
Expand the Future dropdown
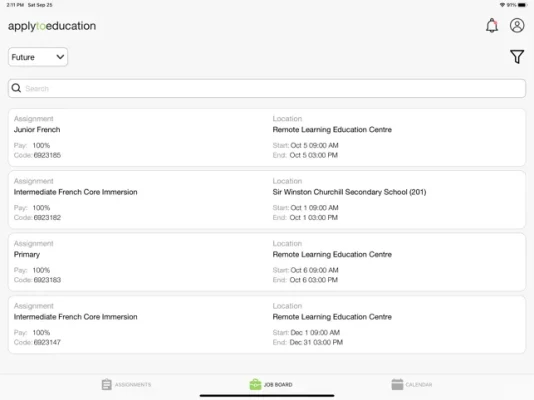(38, 57)
